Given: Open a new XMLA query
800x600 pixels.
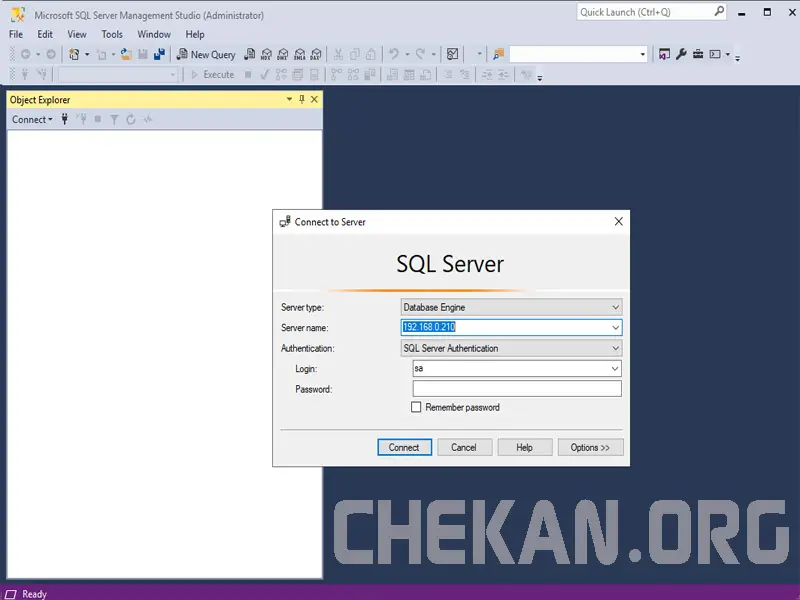Looking at the screenshot, I should [299, 54].
